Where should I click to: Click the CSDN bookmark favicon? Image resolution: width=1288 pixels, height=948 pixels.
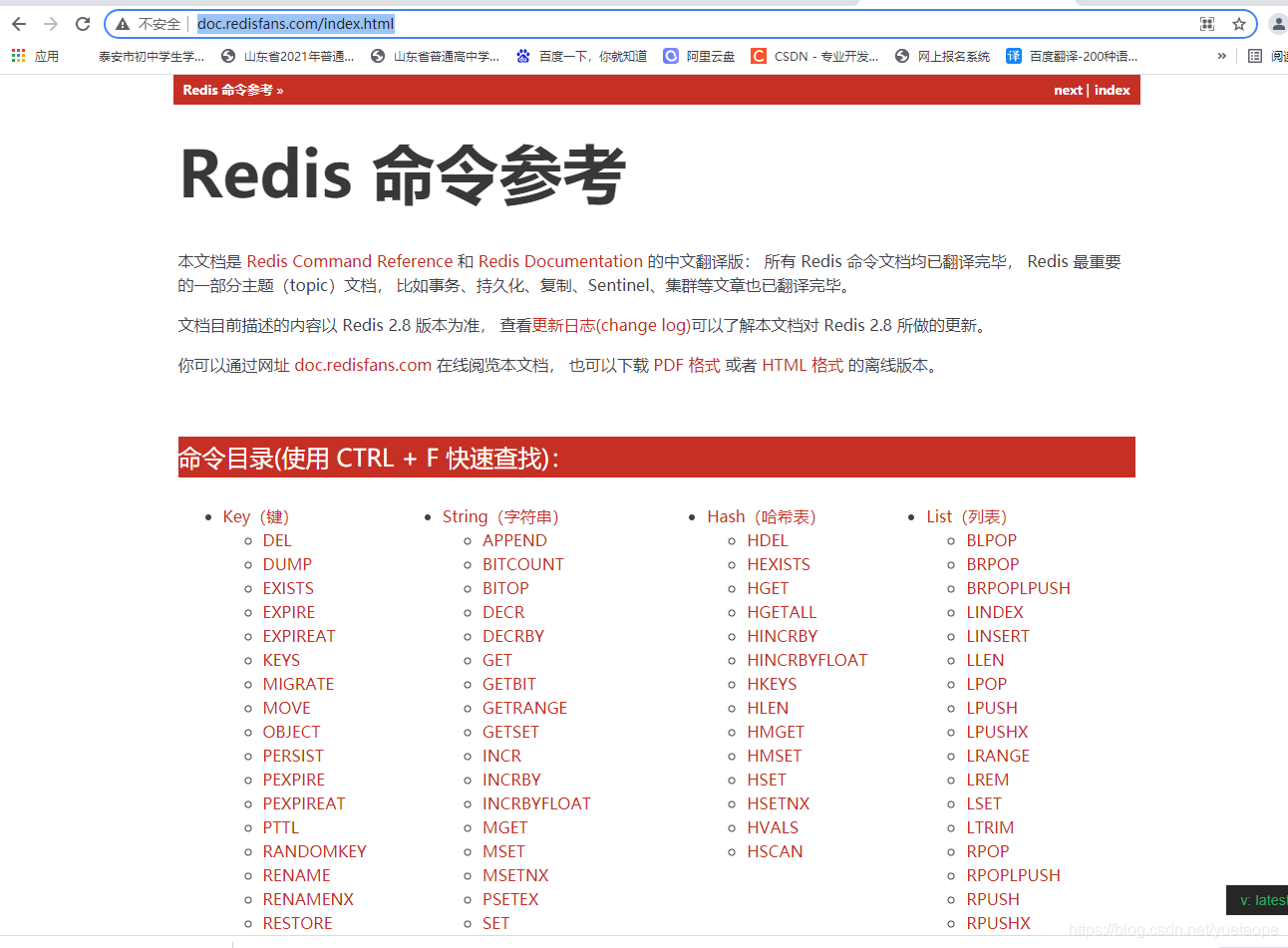760,56
